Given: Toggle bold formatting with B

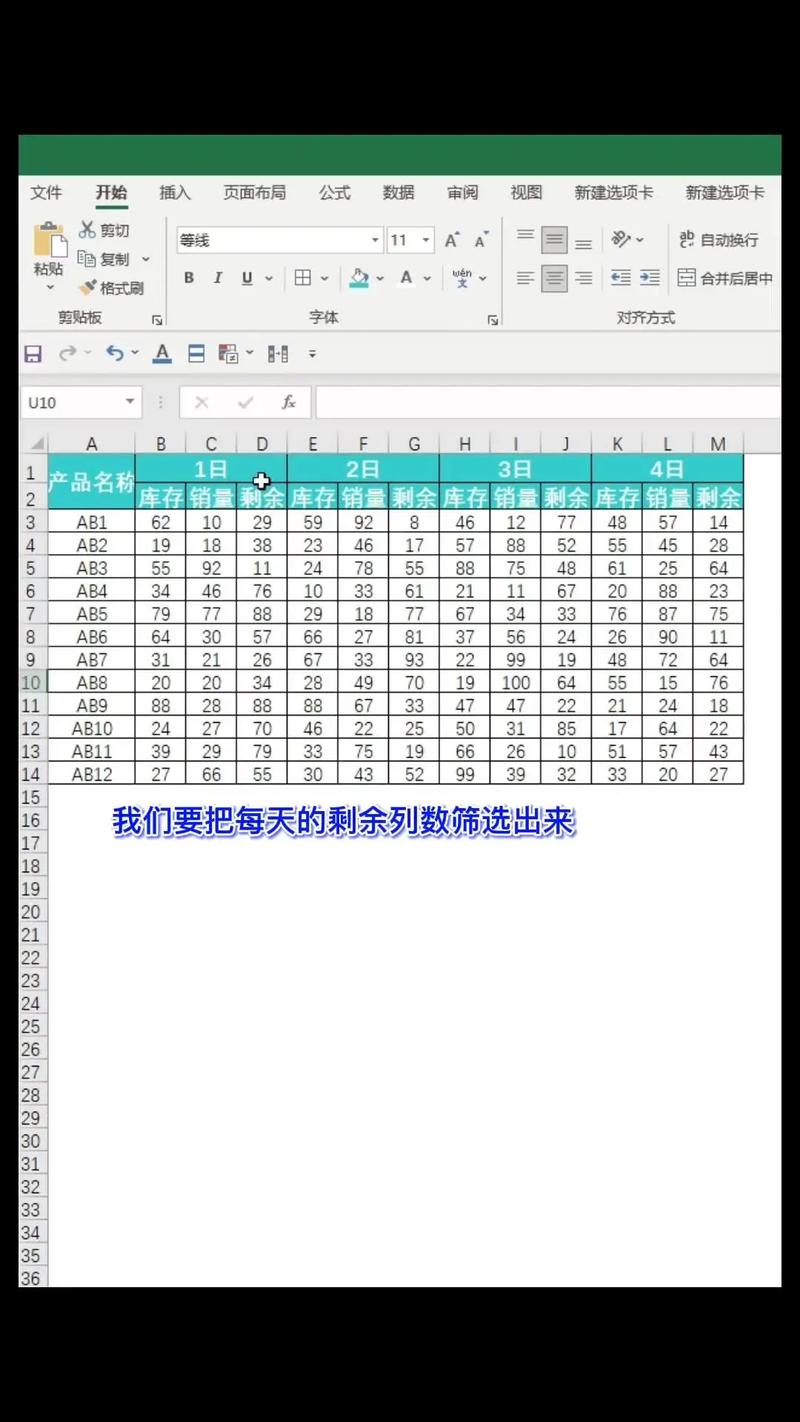Looking at the screenshot, I should [x=188, y=278].
